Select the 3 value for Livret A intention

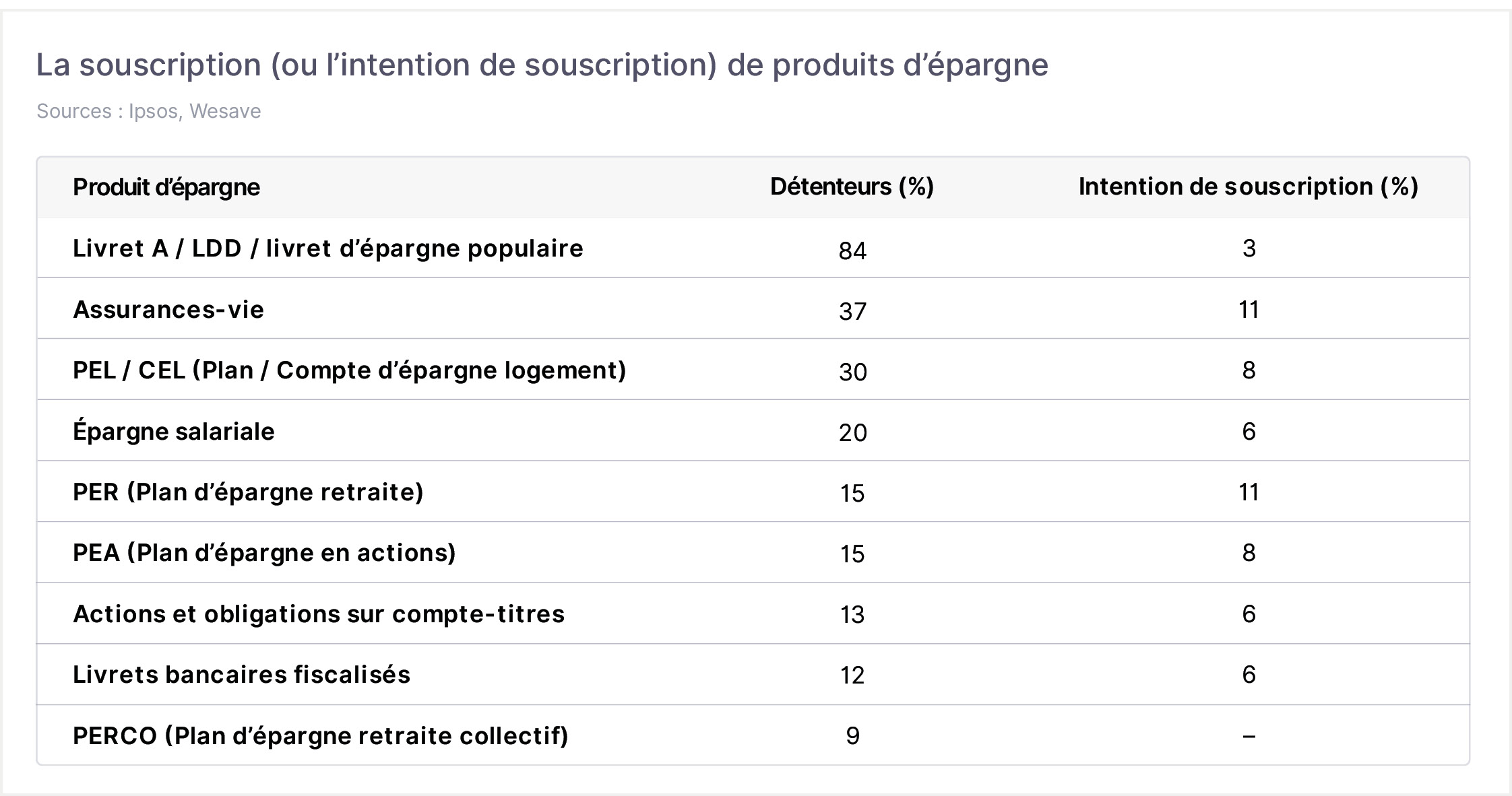point(1249,248)
